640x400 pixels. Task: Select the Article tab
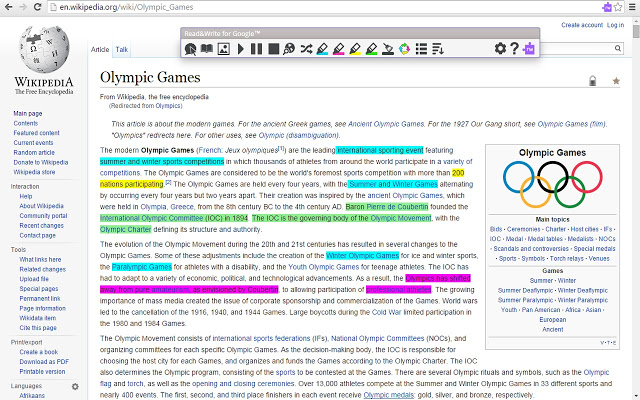point(100,49)
